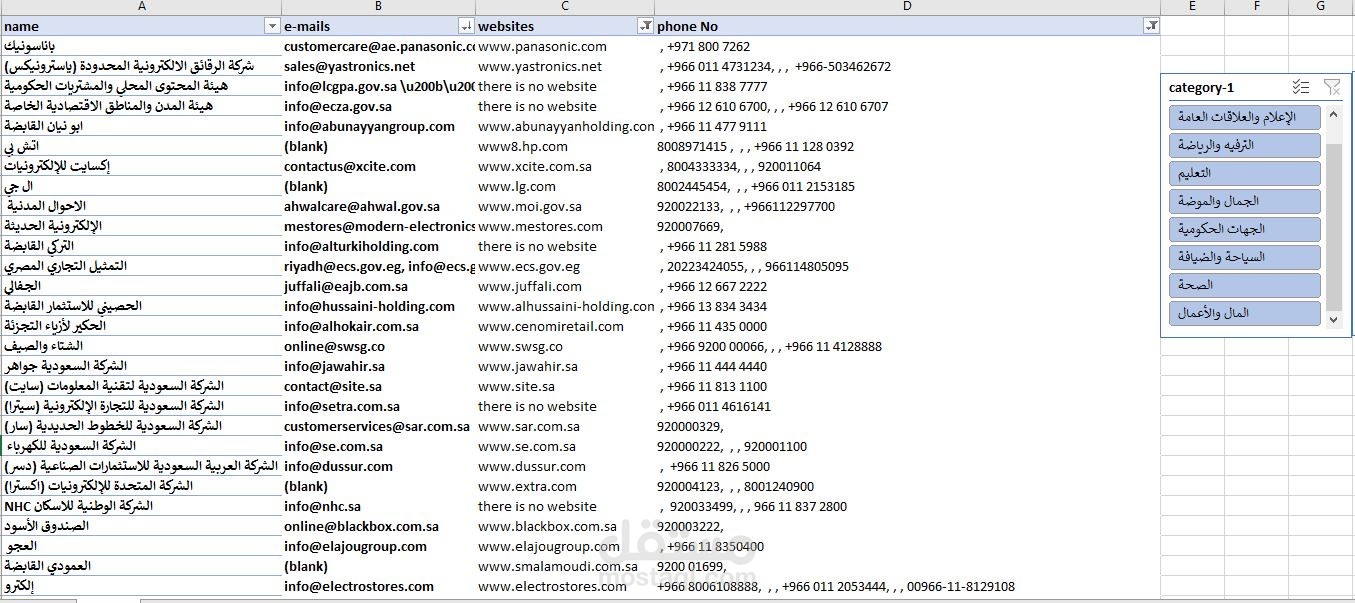Screen dimensions: 1355x603
Task: Click the slicer vertical scrollbar thumb
Action: point(1333,226)
